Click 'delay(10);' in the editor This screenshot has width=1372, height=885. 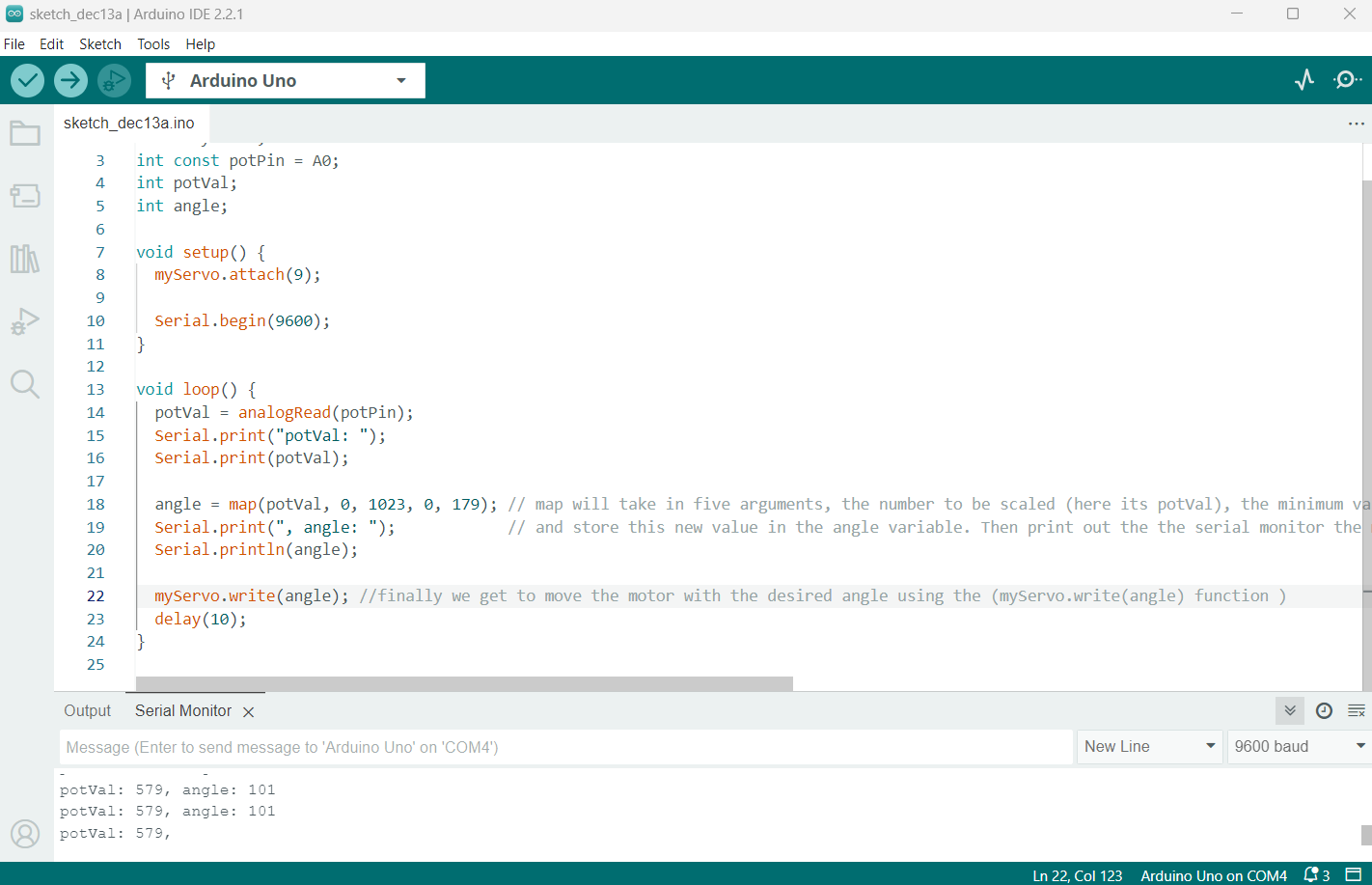point(201,620)
